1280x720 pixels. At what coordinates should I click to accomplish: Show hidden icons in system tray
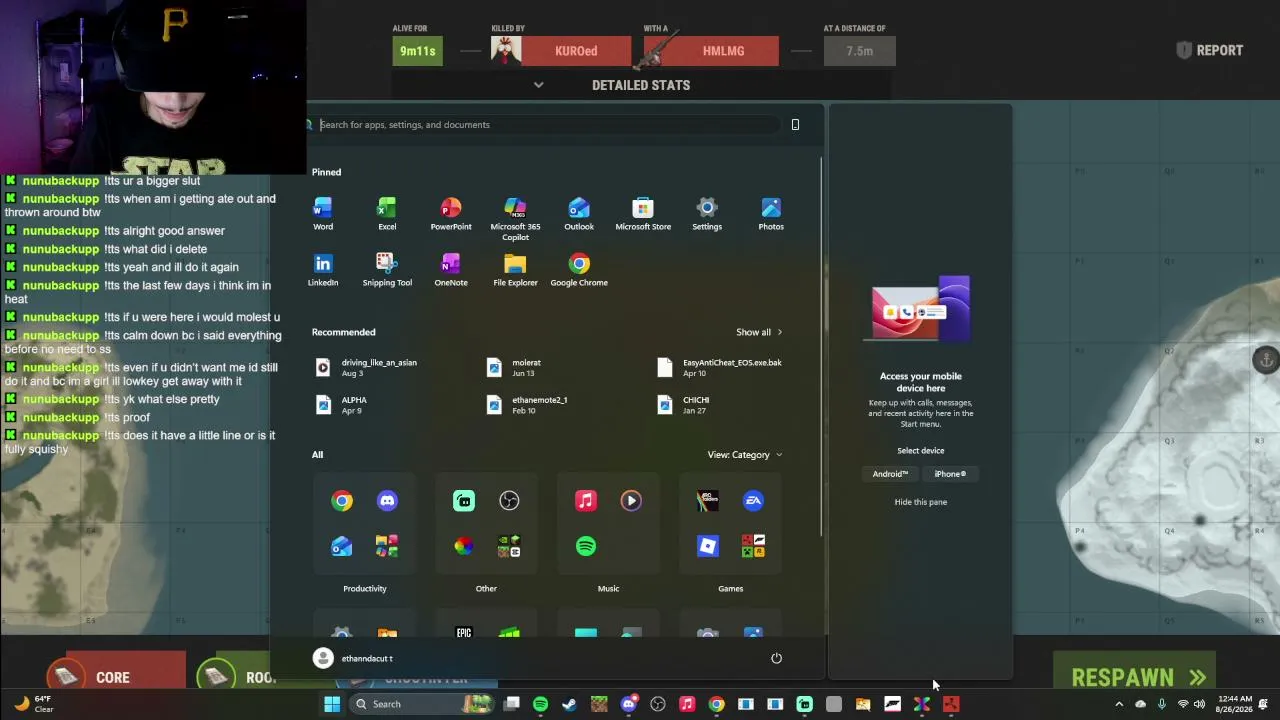[x=1119, y=704]
